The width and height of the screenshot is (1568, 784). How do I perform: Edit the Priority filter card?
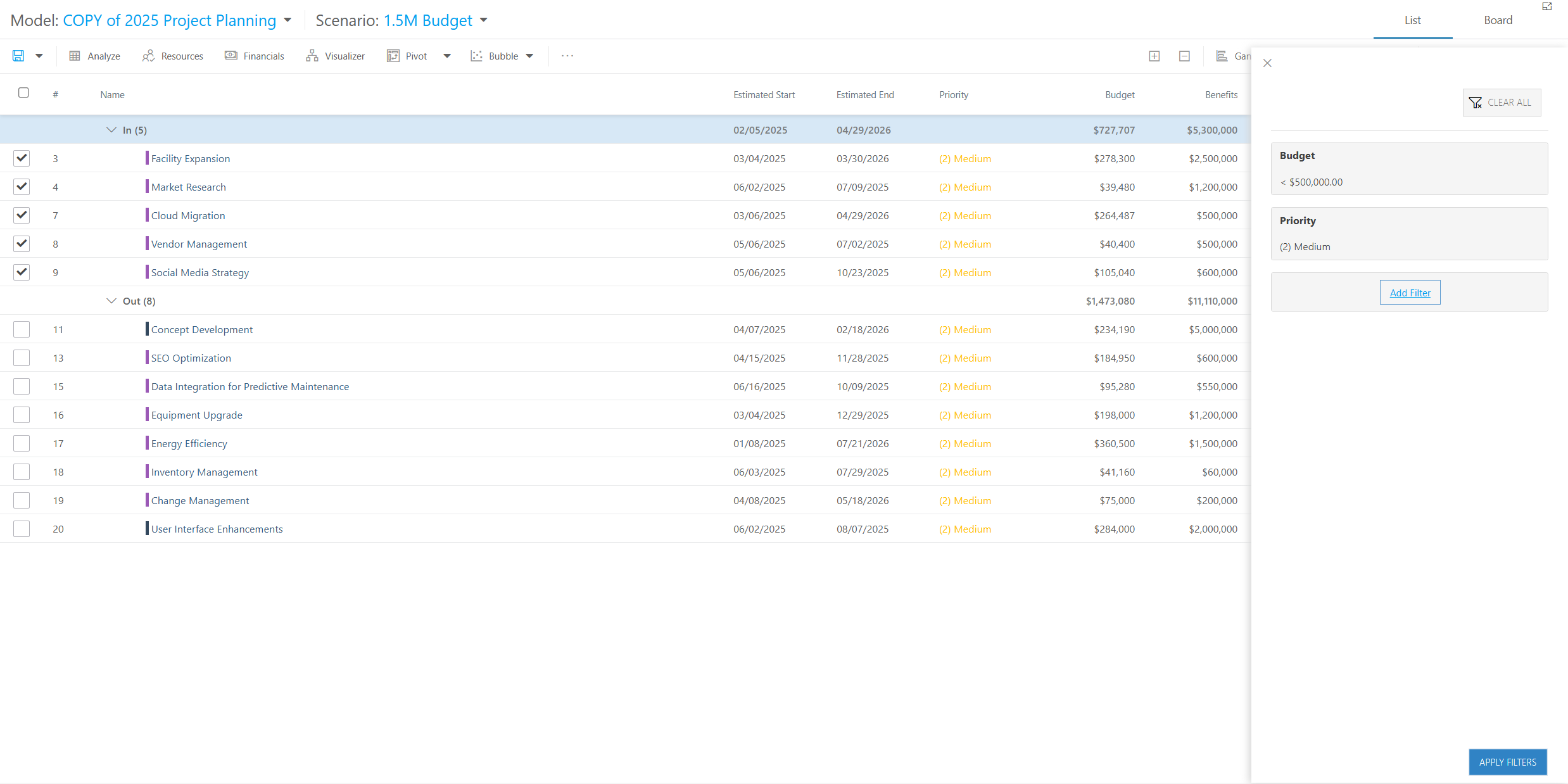(1409, 234)
